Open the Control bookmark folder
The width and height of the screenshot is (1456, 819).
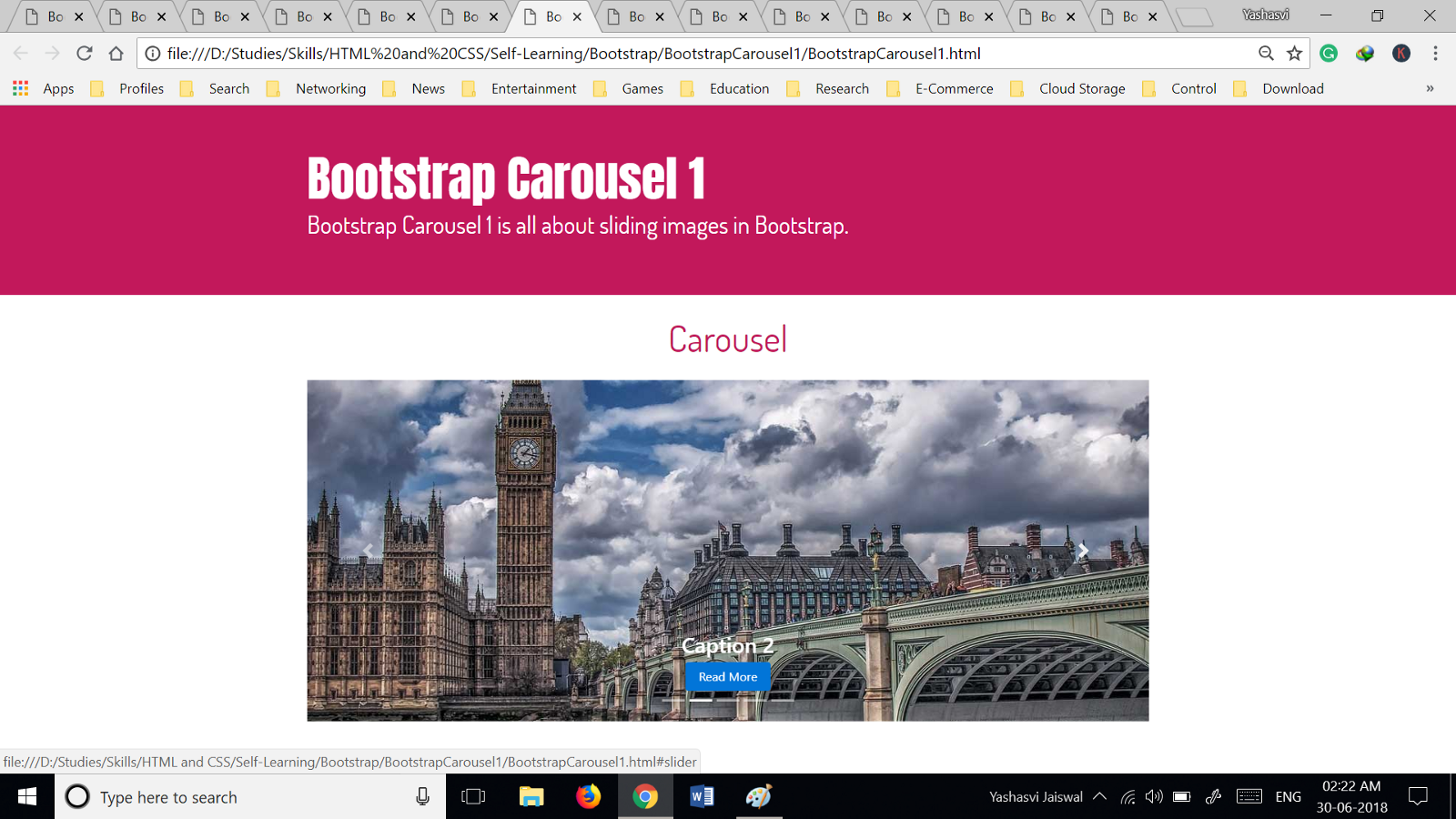click(x=1179, y=88)
